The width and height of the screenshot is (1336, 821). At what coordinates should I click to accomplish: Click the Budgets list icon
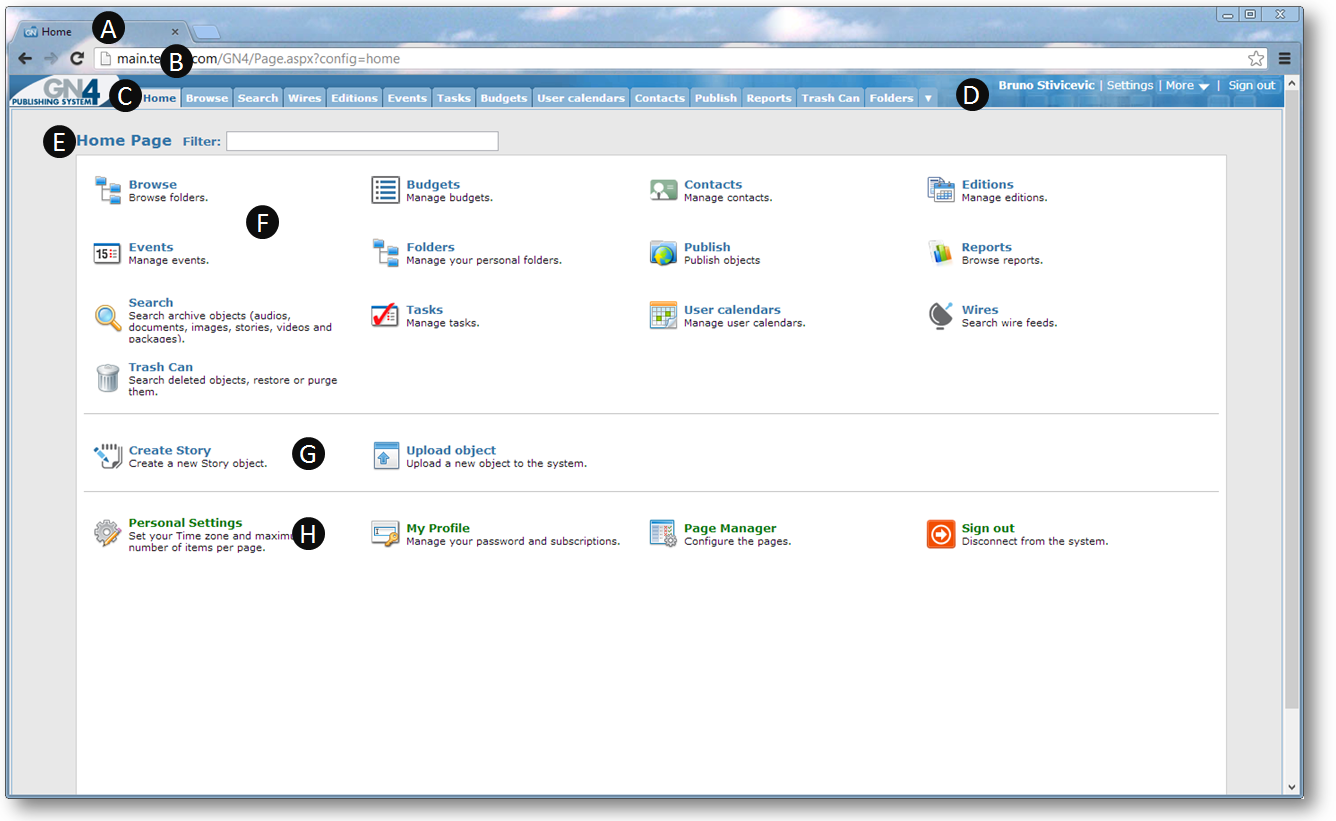385,190
